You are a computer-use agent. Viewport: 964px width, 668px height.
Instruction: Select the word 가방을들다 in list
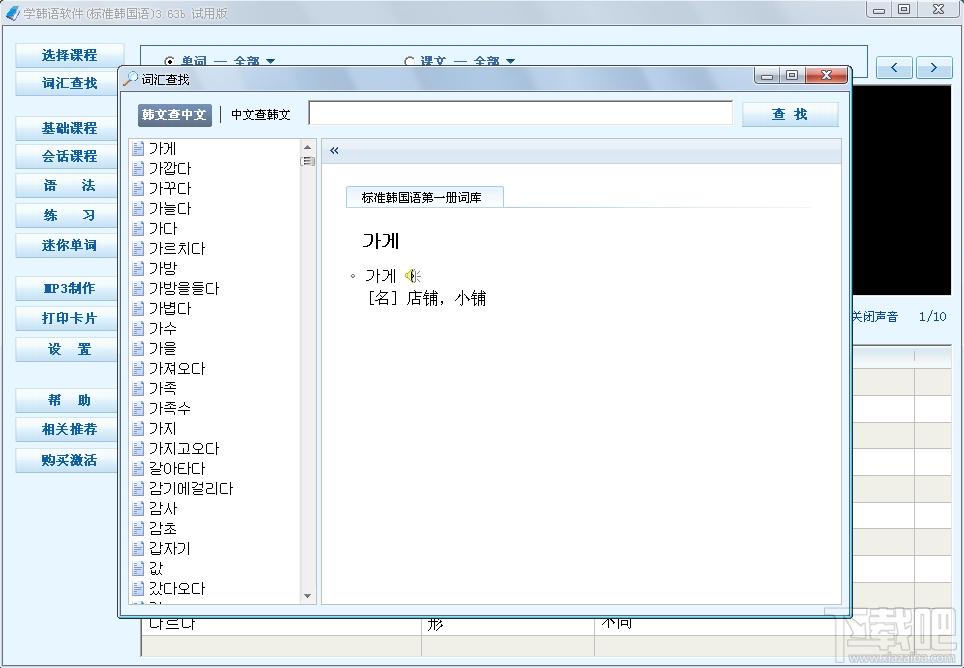pyautogui.click(x=184, y=288)
